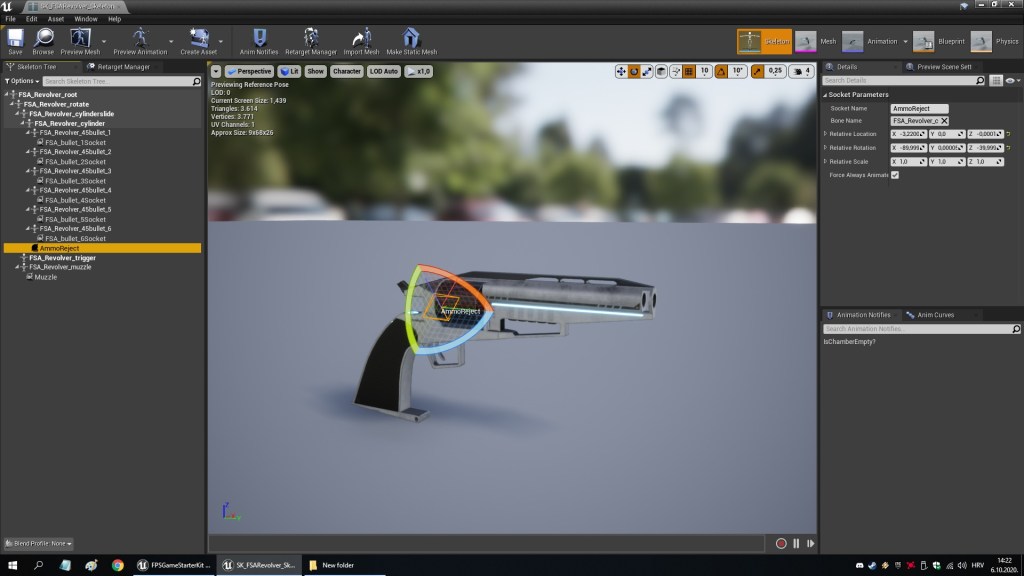Image resolution: width=1024 pixels, height=576 pixels.
Task: Expand the Relative Location property
Action: click(825, 134)
